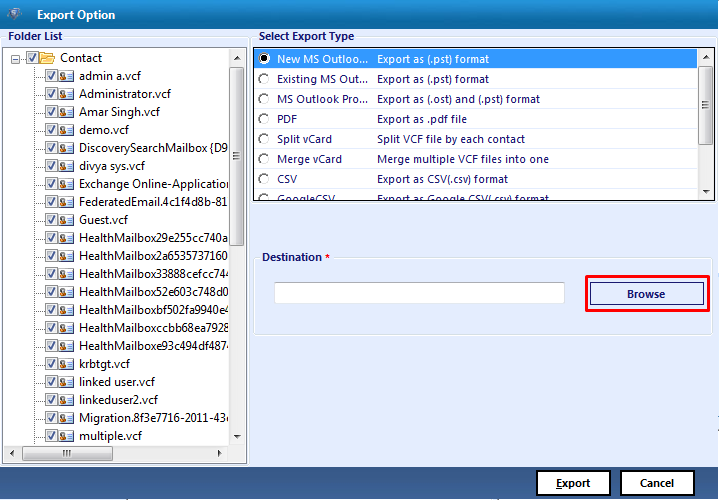Click contact card icon beside HealthMailbox52e603c748d0

66,292
